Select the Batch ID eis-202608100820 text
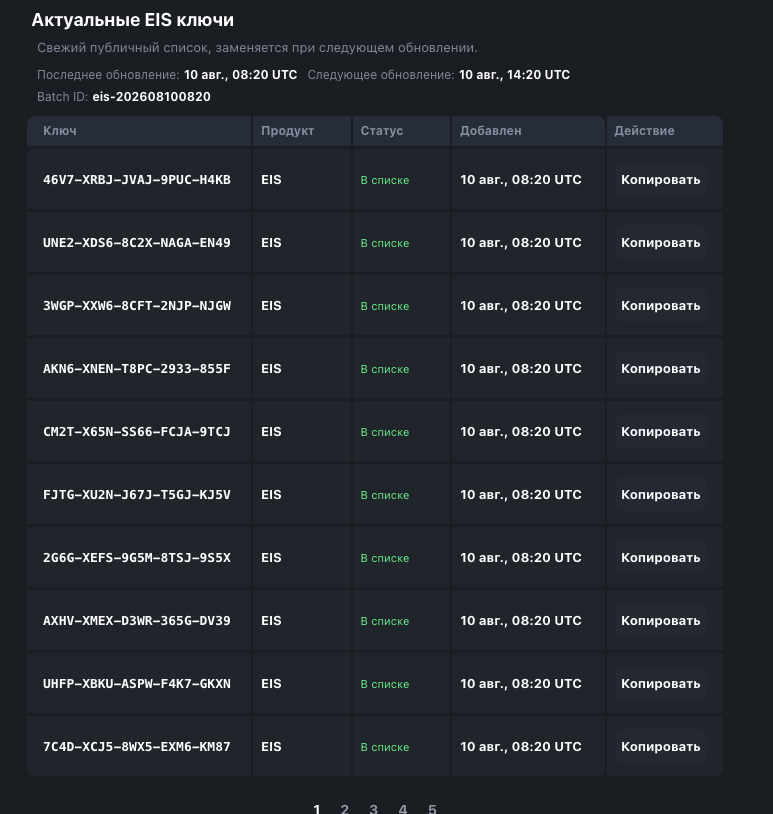Viewport: 773px width, 814px height. tap(152, 97)
